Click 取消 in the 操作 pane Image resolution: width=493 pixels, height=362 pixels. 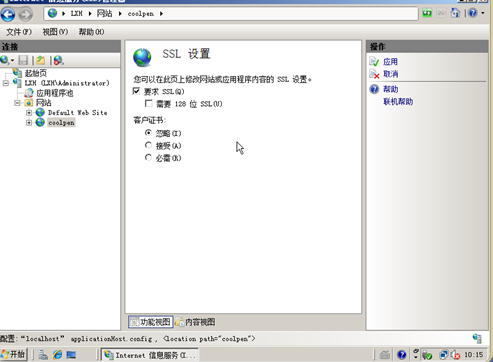390,74
